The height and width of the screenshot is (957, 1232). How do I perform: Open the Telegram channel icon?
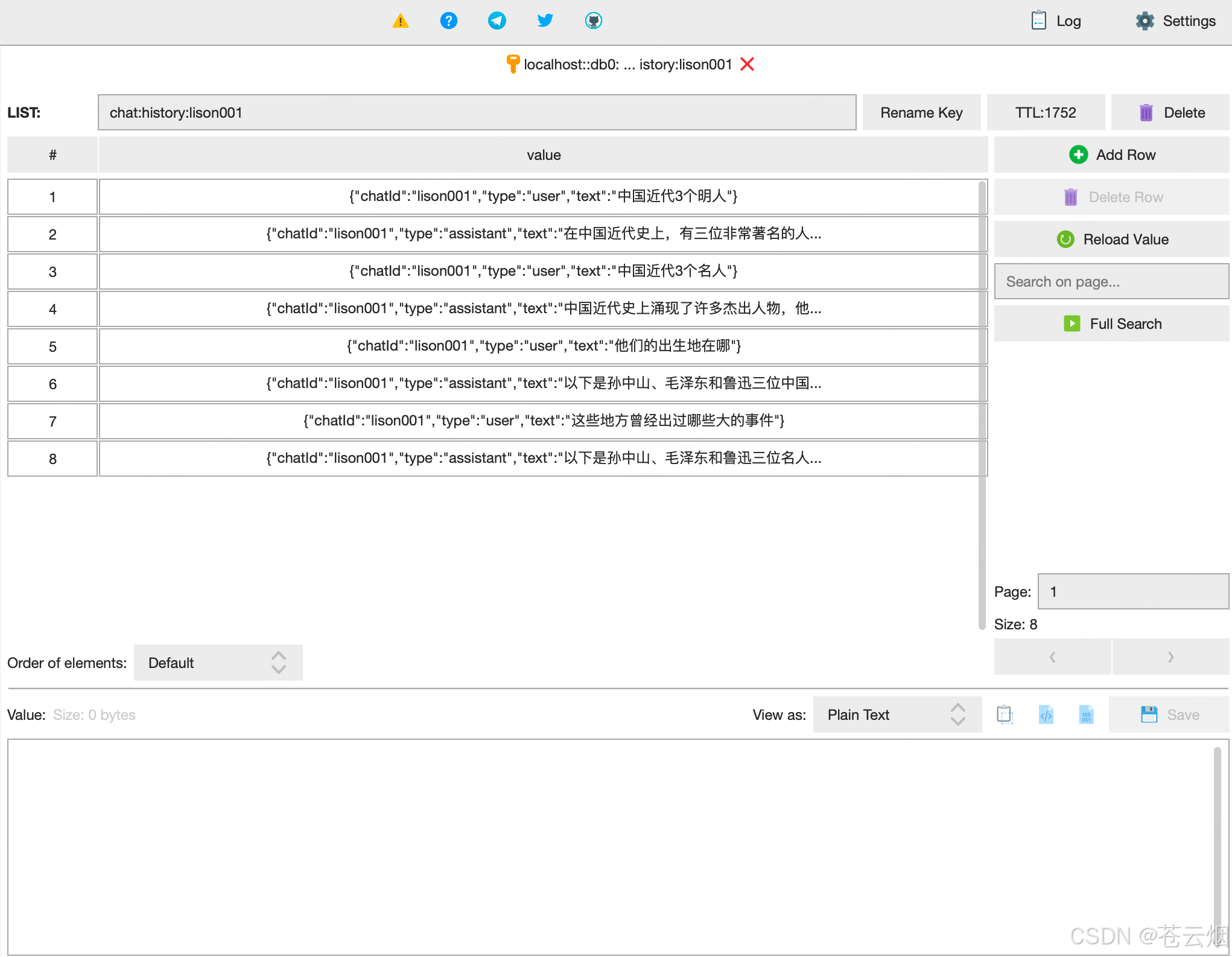pos(497,21)
